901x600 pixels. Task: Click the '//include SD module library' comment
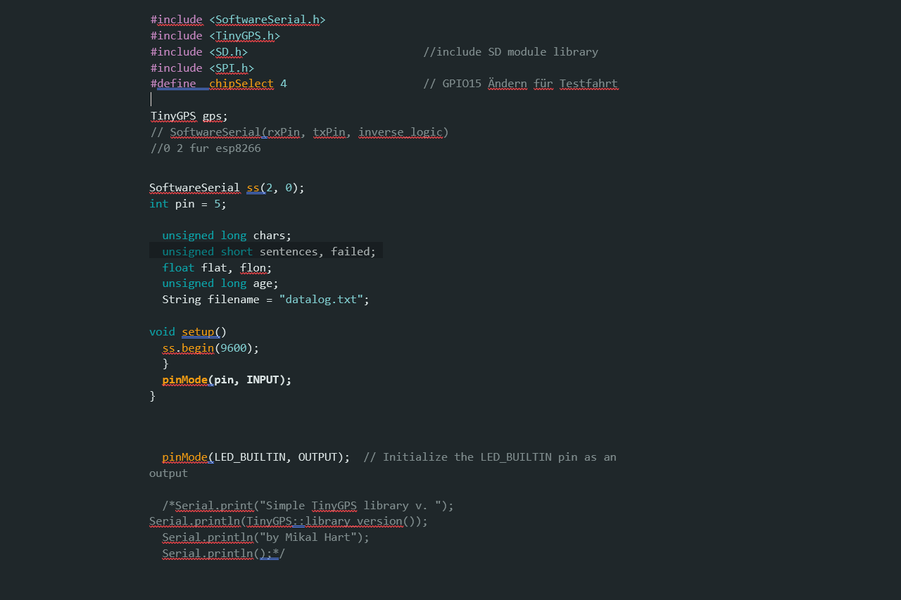tap(511, 52)
